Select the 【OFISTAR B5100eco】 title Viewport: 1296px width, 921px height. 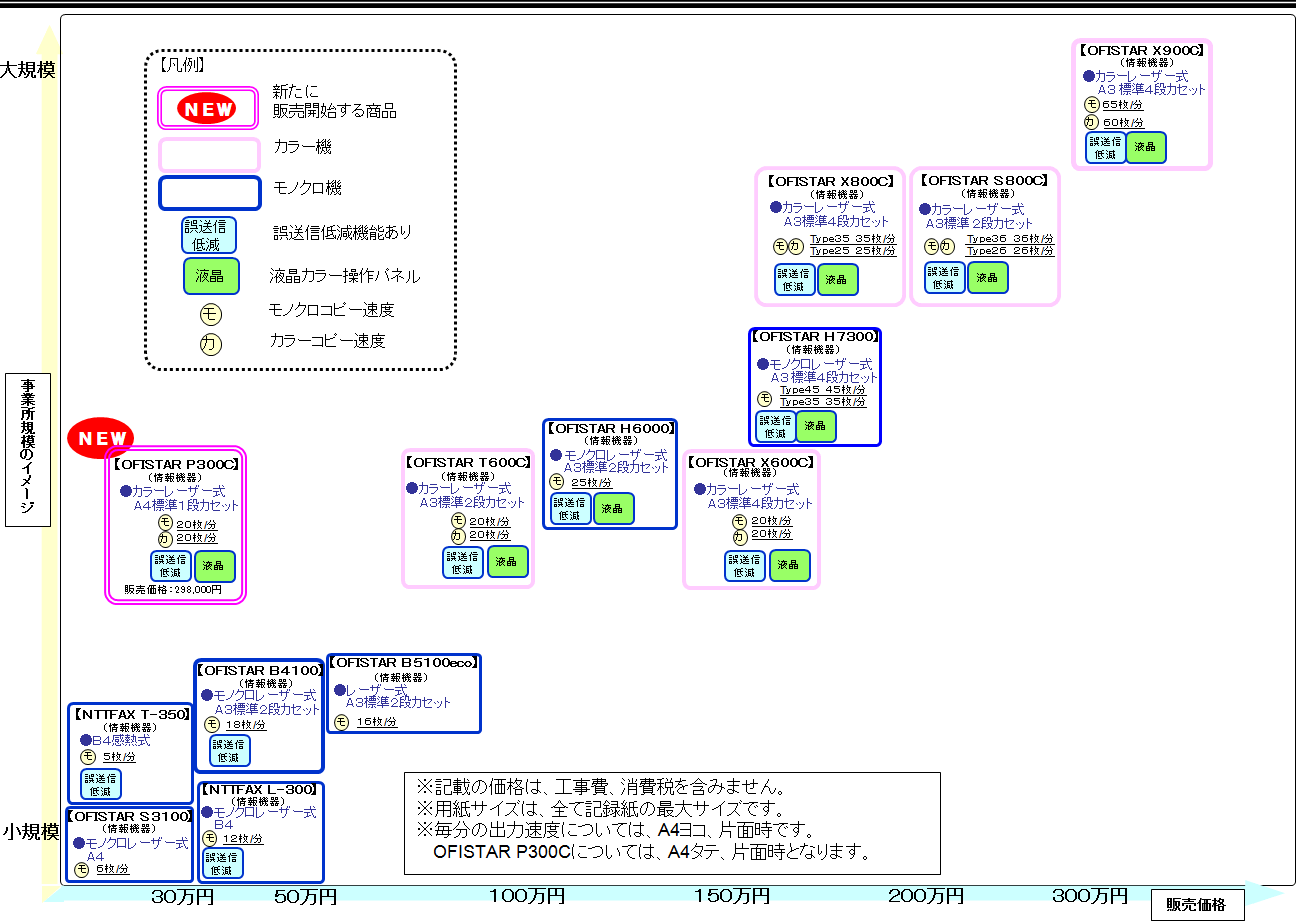tap(404, 663)
